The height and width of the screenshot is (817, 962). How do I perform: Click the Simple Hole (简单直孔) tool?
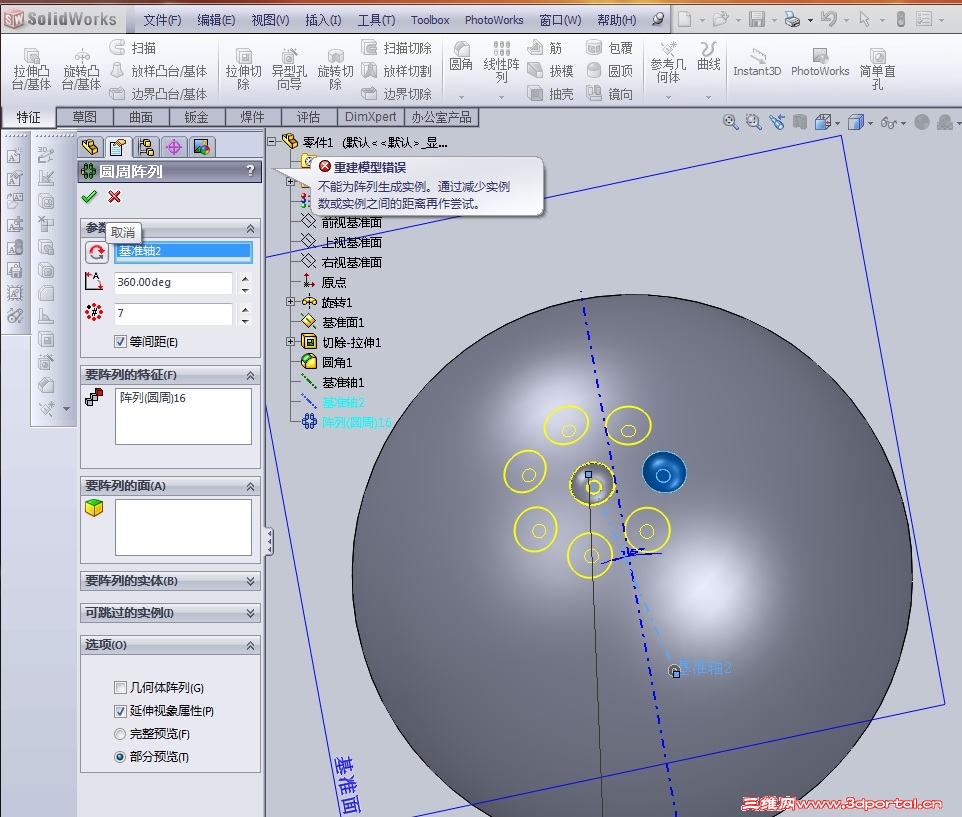pyautogui.click(x=877, y=69)
